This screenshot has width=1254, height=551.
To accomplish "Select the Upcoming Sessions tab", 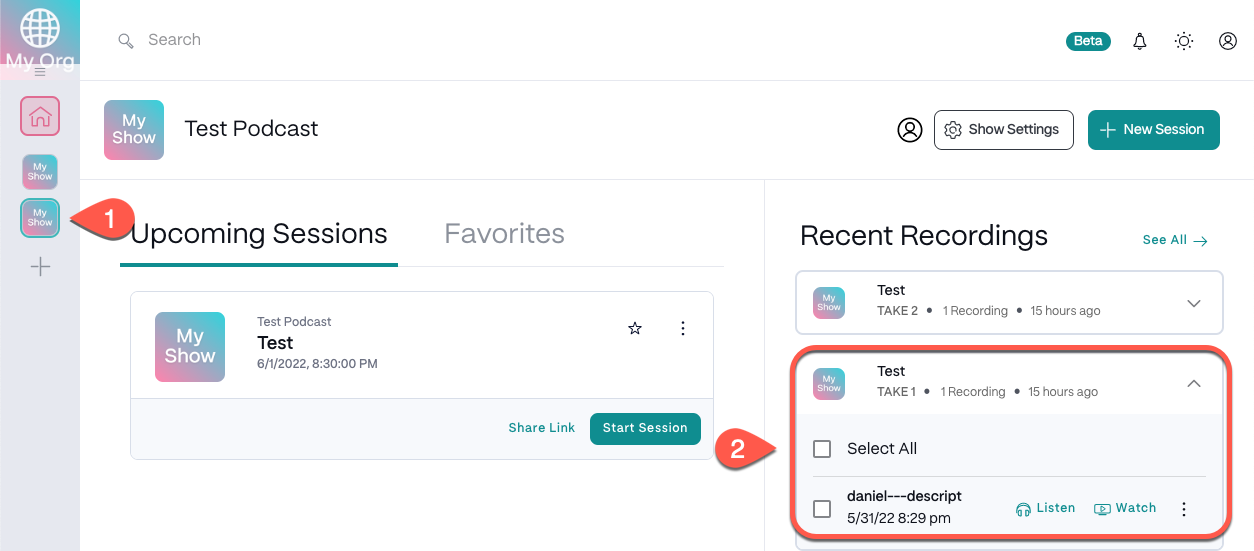I will coord(259,234).
